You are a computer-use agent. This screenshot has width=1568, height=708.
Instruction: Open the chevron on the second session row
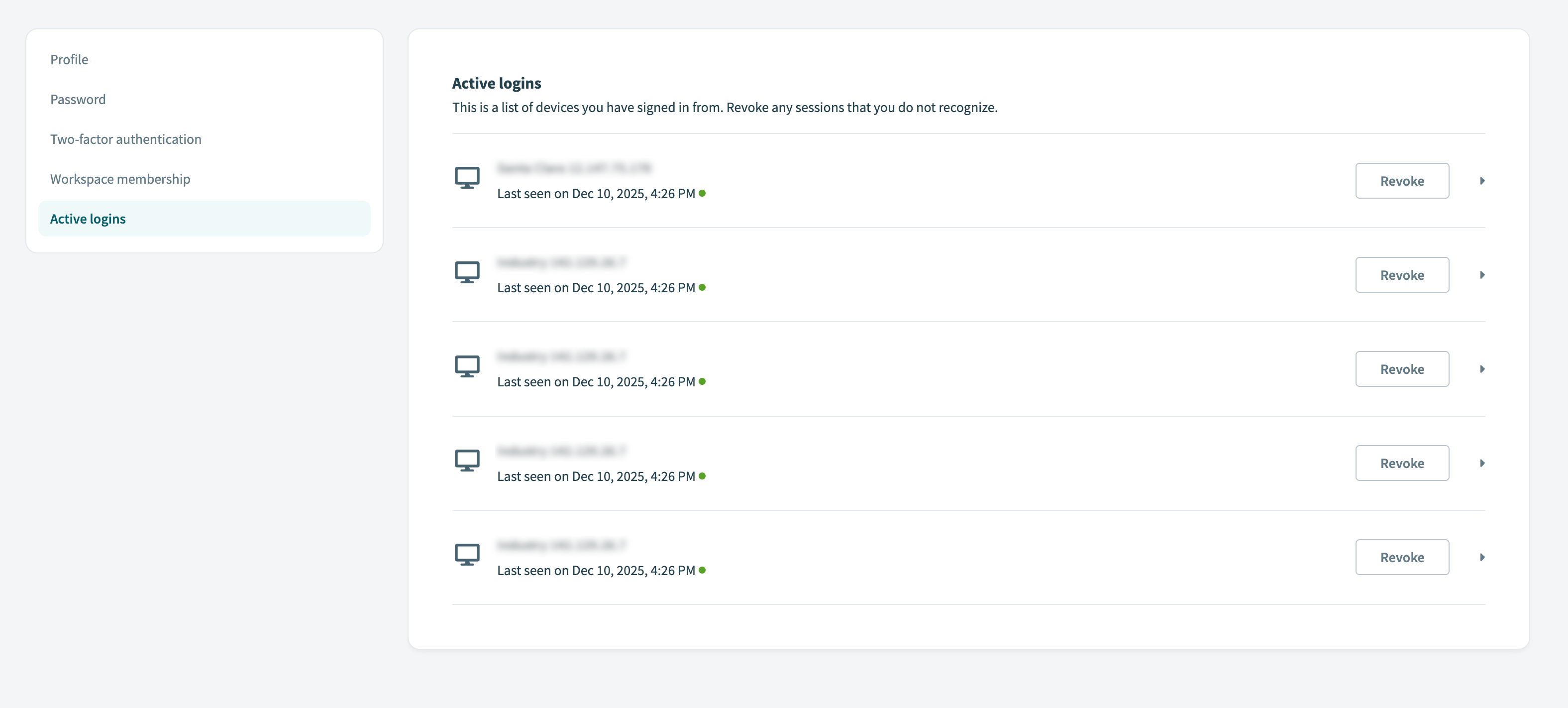tap(1483, 274)
